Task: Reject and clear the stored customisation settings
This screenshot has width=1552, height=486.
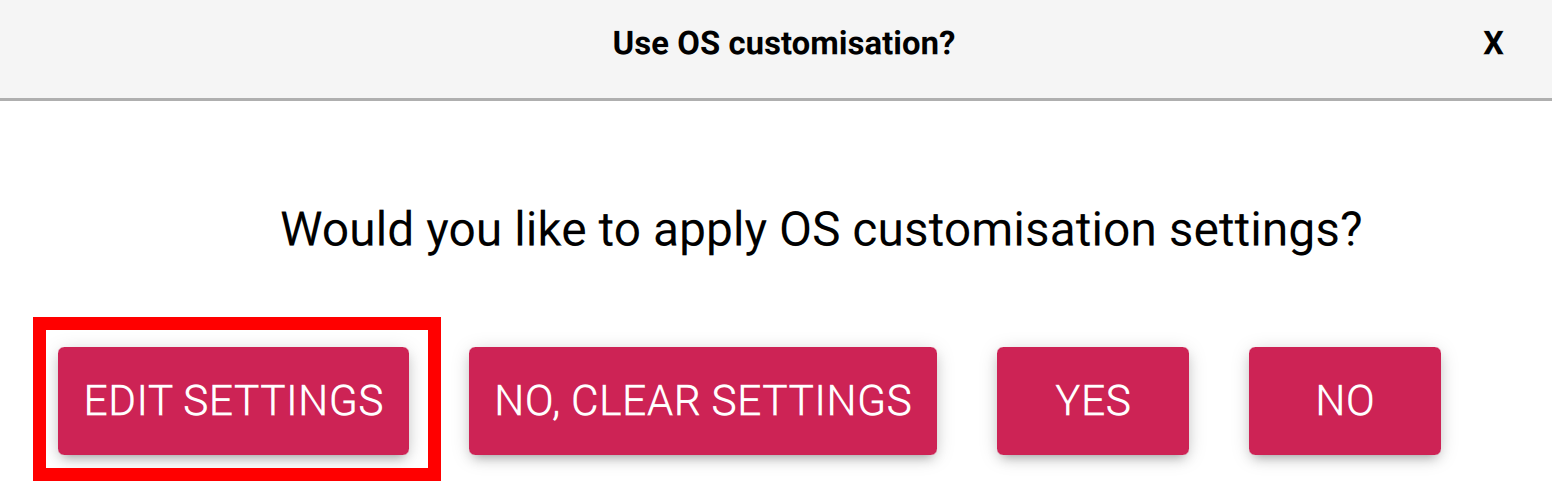Action: (702, 401)
